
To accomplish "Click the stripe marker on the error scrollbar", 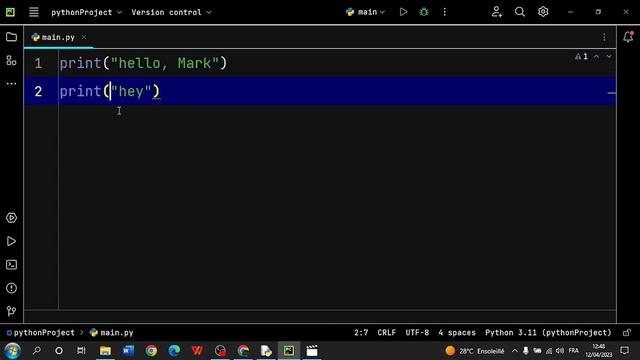I will (x=611, y=93).
